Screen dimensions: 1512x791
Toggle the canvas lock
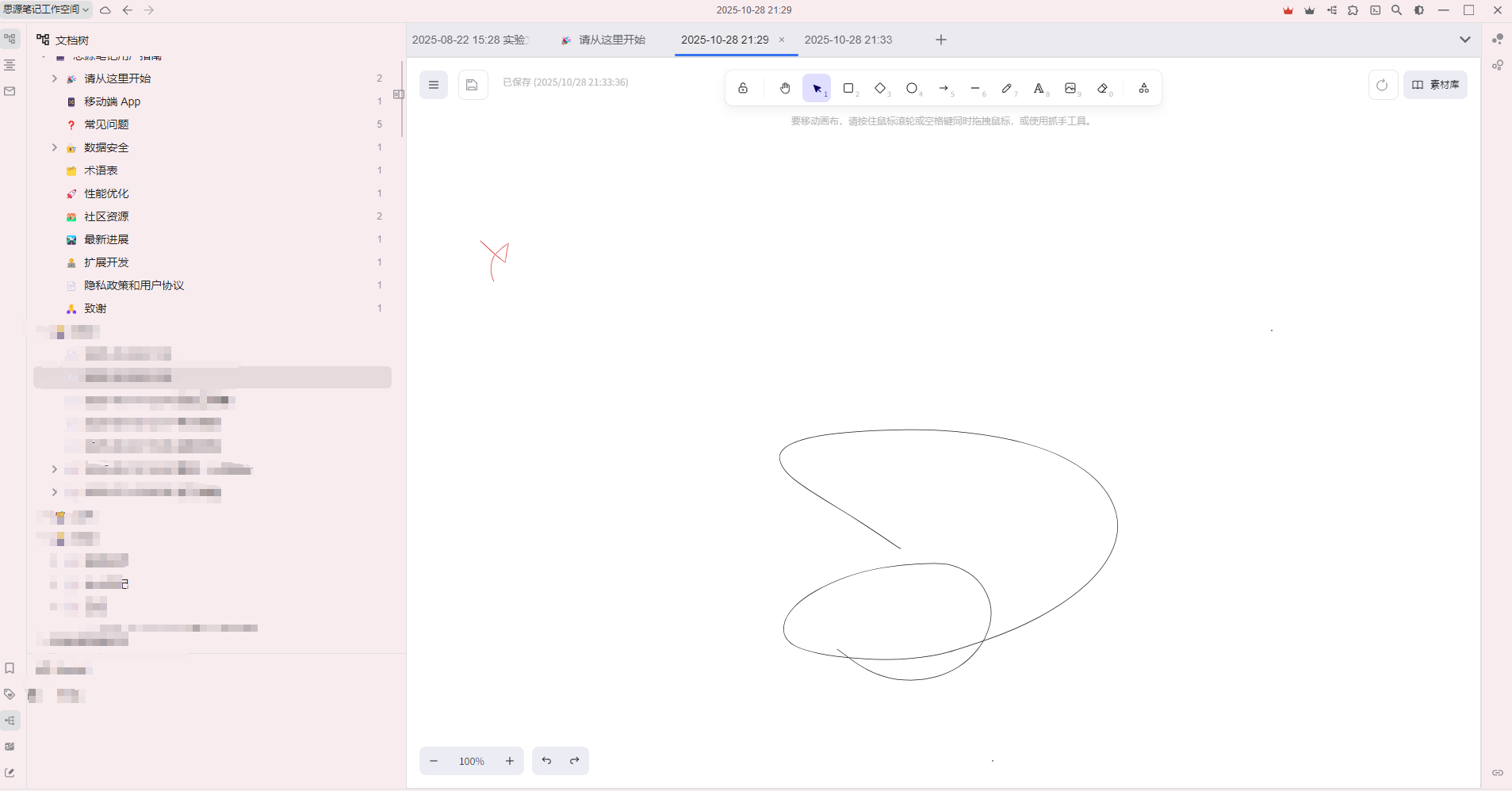tap(744, 88)
